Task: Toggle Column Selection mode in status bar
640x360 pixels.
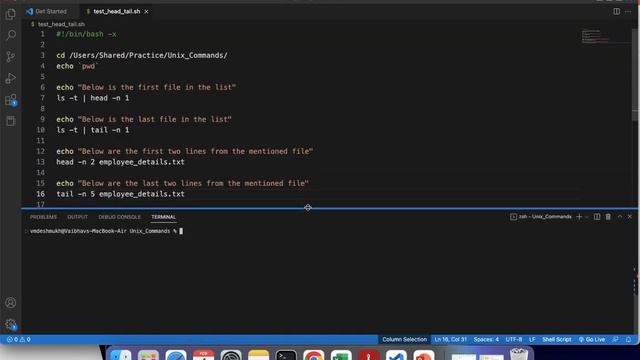Action: (404, 340)
